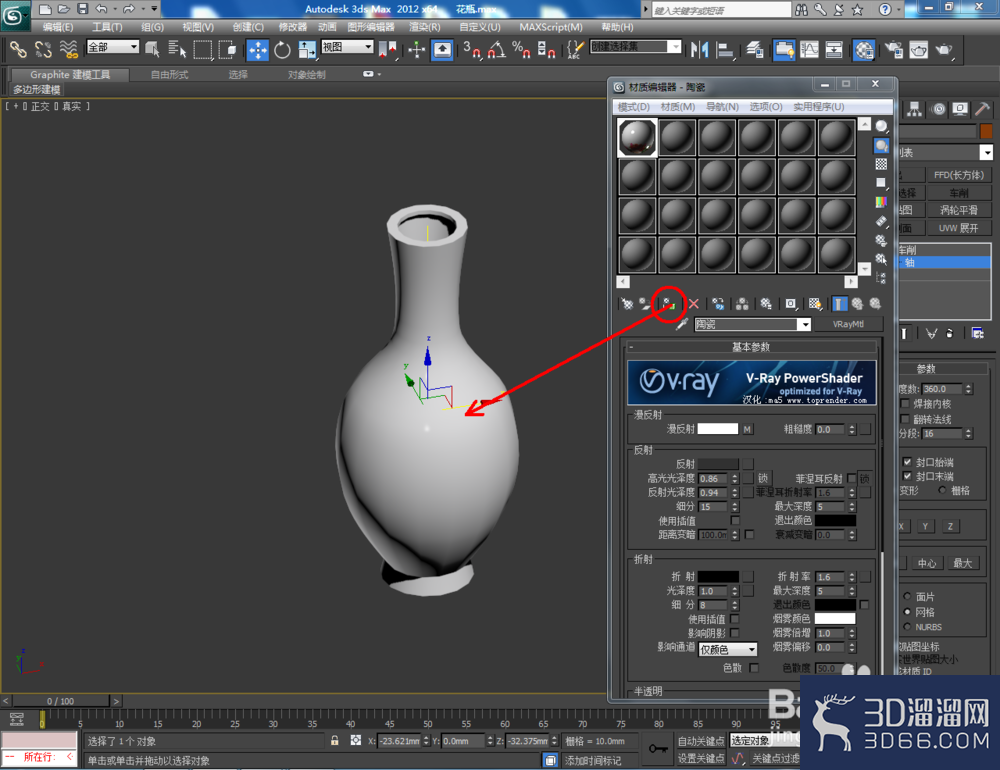Click Get Material in Material Editor

(627, 304)
